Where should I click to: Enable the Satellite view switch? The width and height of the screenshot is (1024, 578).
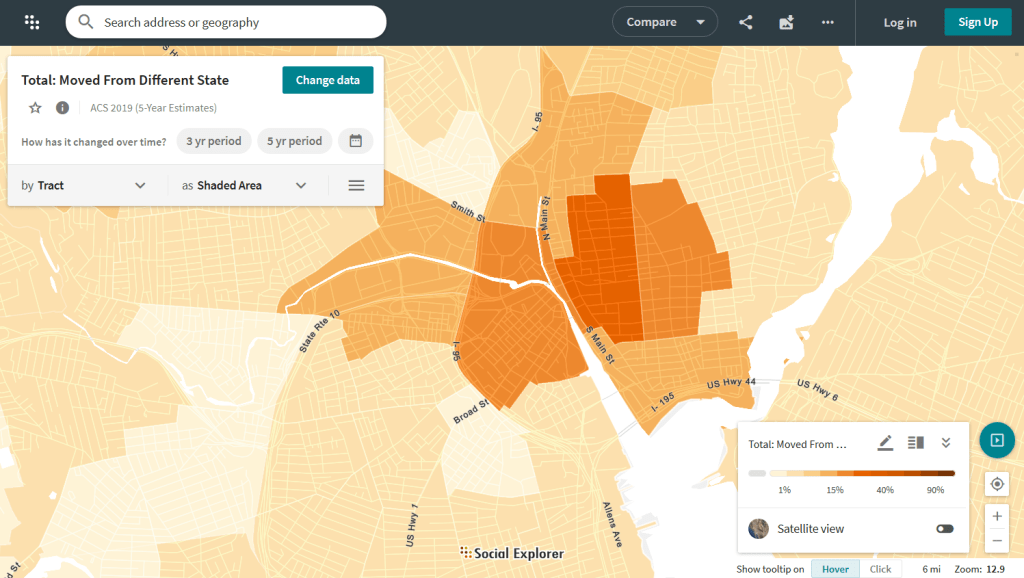944,528
